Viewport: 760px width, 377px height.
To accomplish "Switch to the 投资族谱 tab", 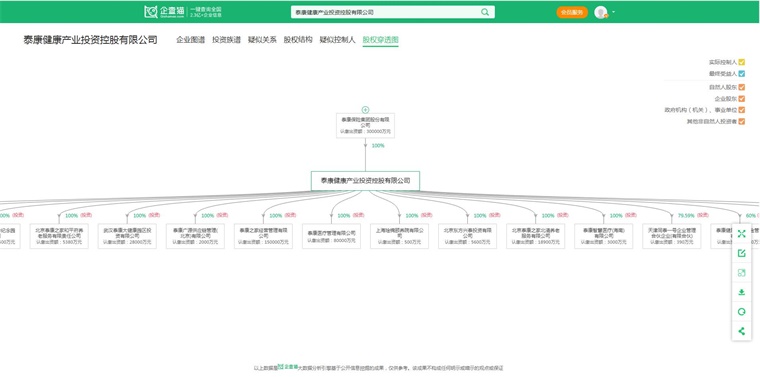I will (x=226, y=40).
